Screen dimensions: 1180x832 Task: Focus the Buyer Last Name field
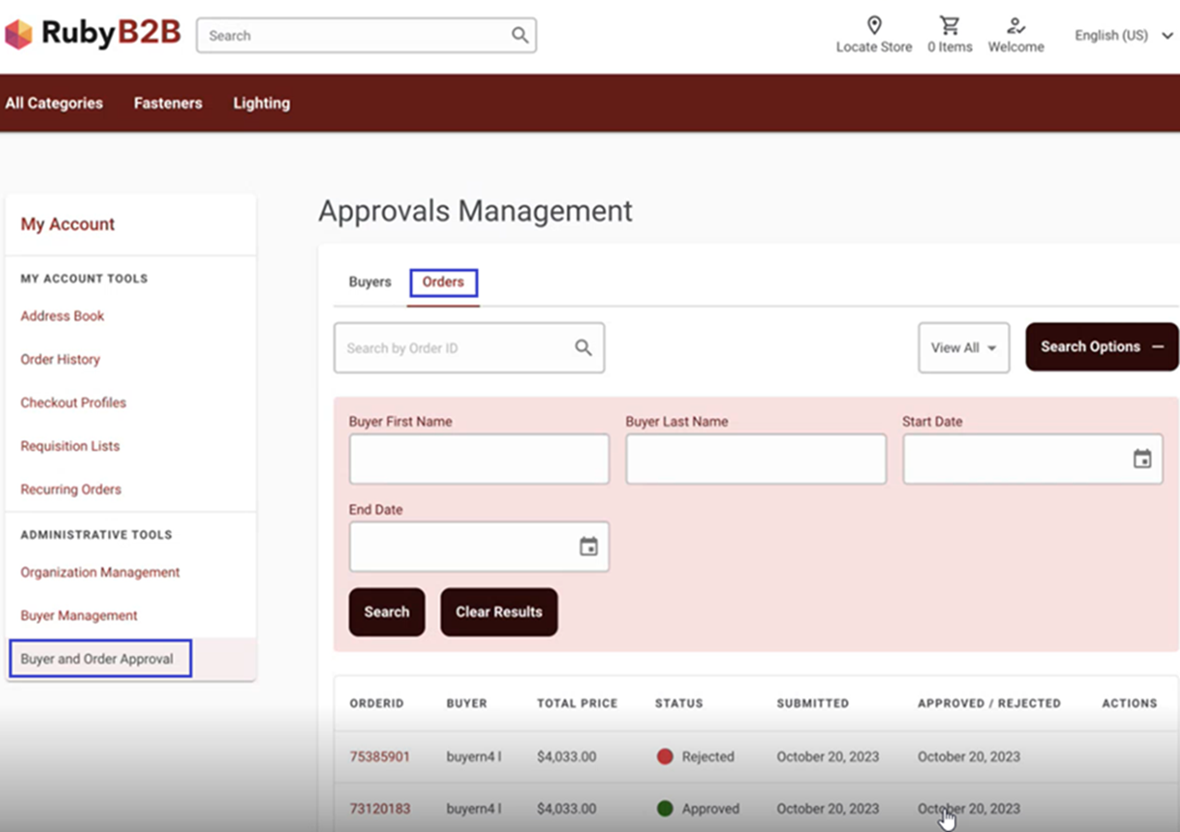(x=756, y=459)
